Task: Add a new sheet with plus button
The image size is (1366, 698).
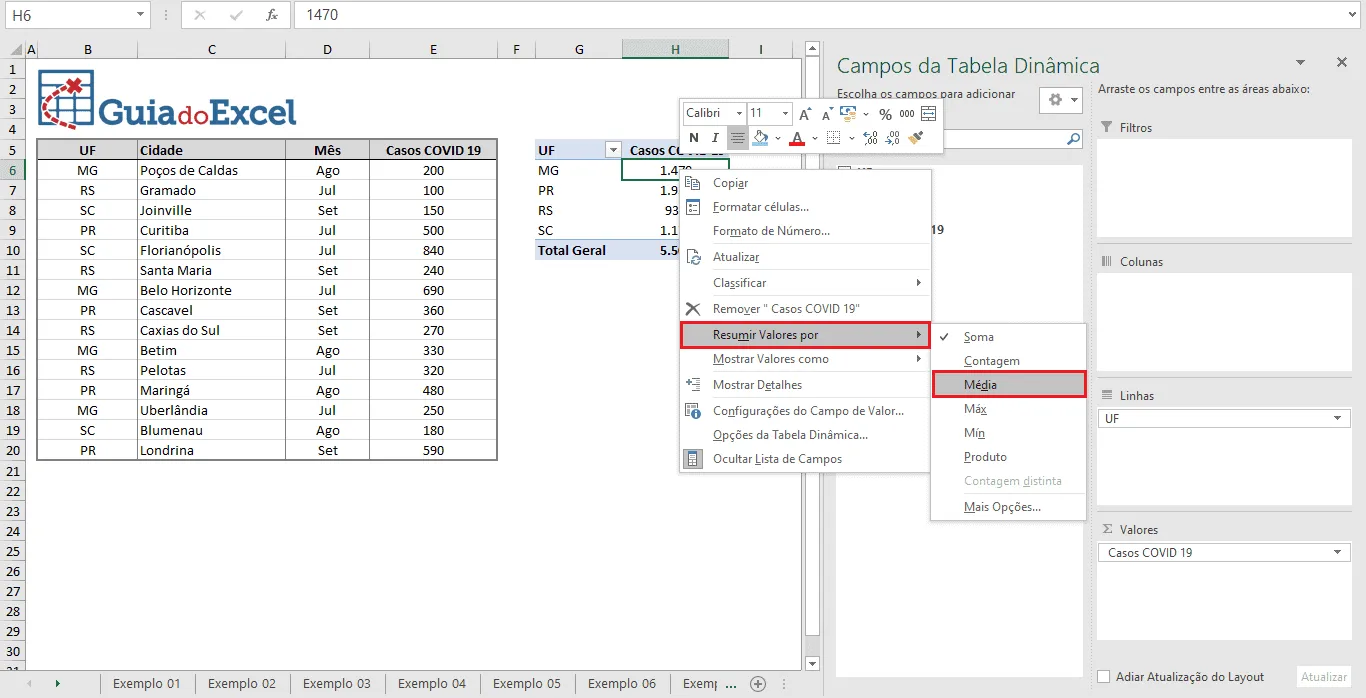Action: point(758,684)
